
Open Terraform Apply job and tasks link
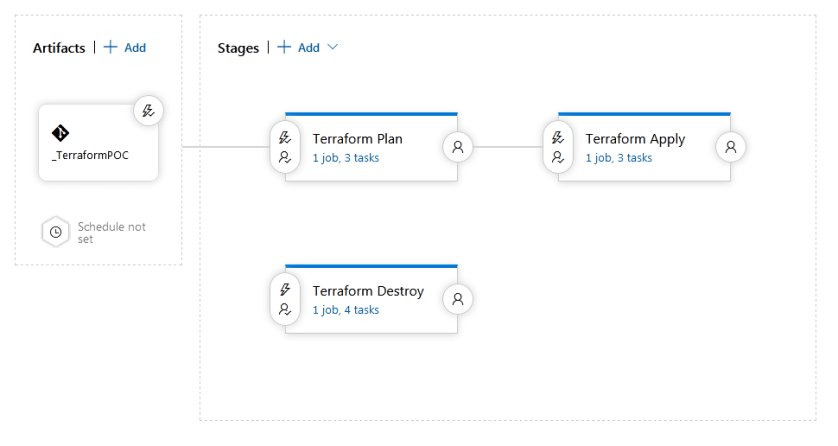[618, 158]
